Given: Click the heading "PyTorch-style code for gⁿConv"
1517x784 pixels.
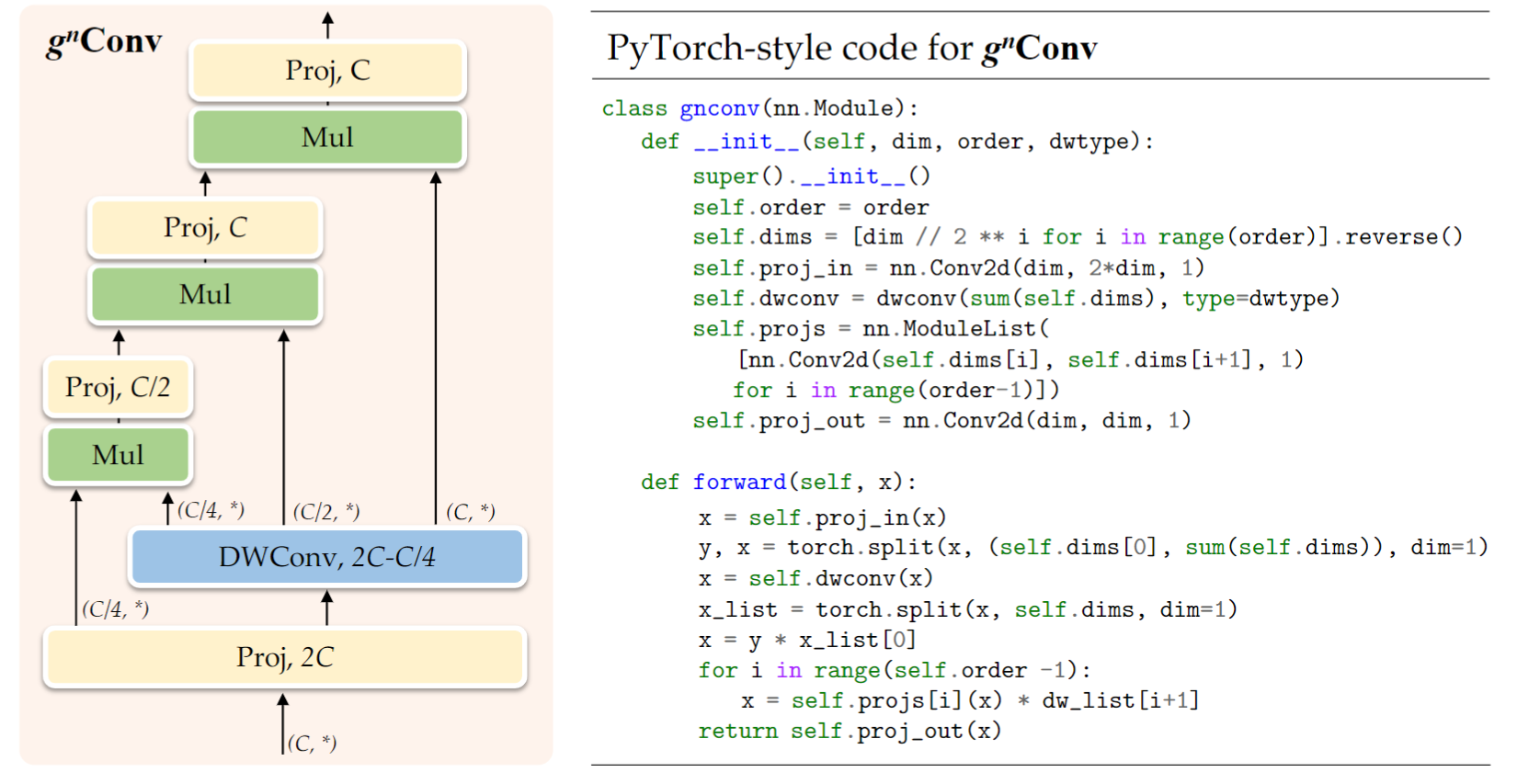Looking at the screenshot, I should click(851, 48).
